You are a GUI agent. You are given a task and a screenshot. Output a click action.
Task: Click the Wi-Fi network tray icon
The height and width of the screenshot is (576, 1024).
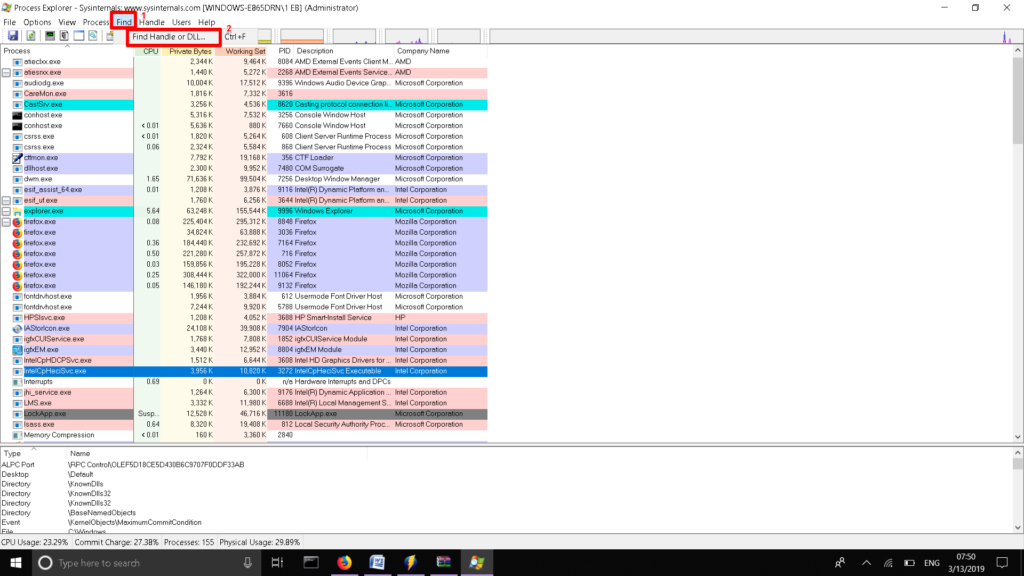pyautogui.click(x=888, y=562)
